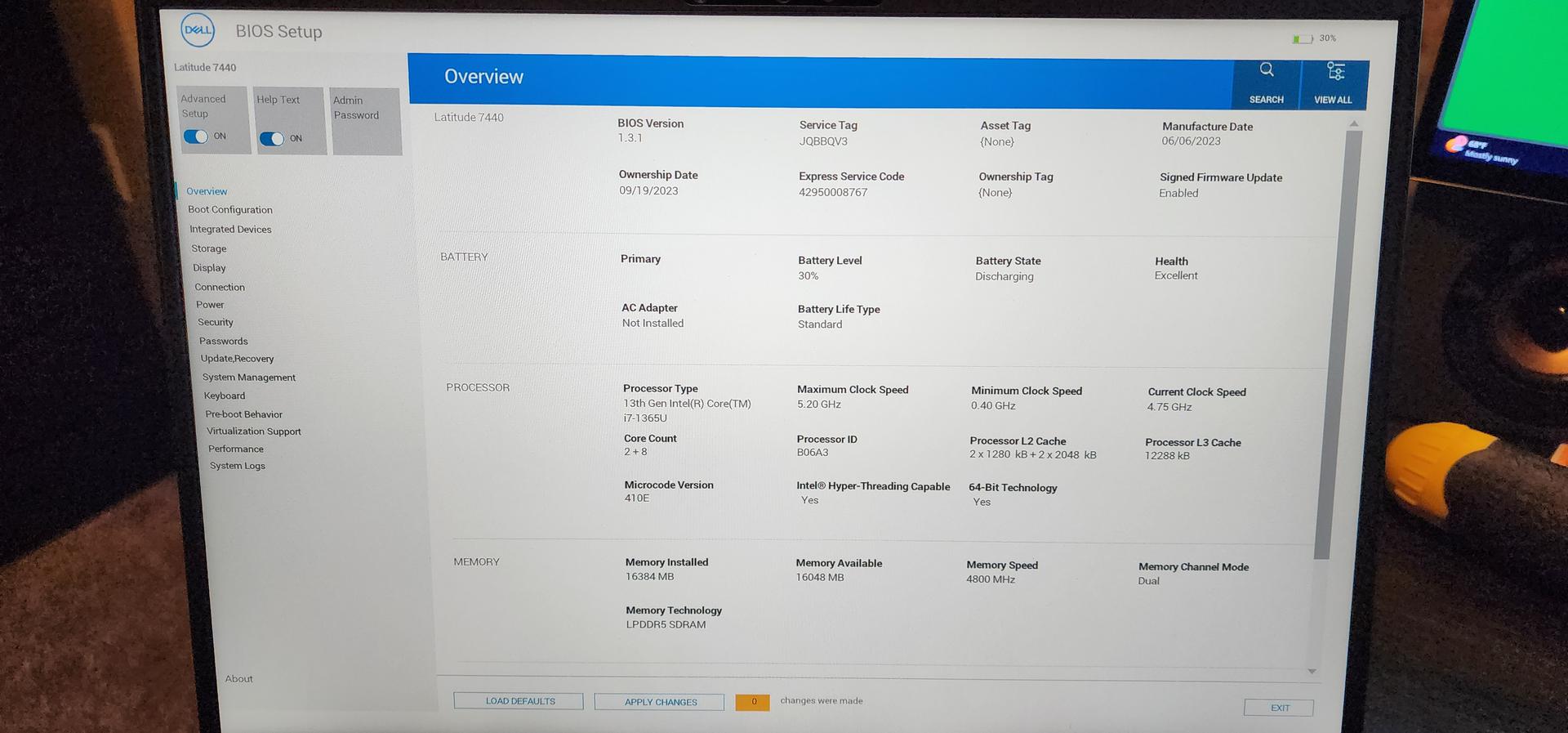Go to Performance section
Viewport: 1568px width, 733px height.
(236, 449)
